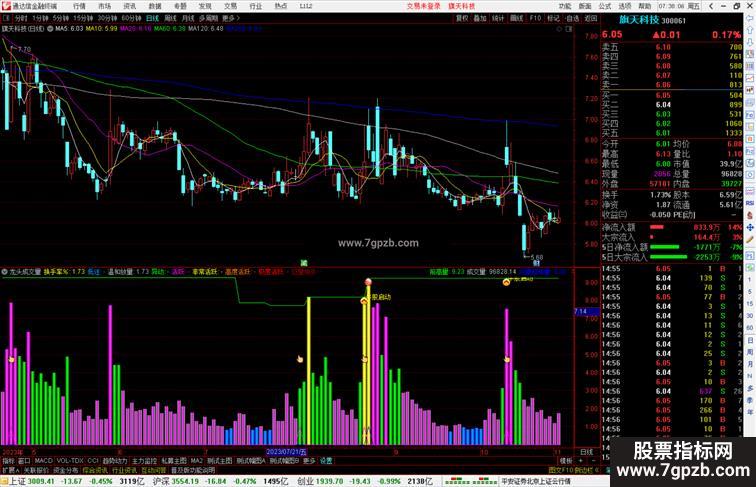
Task: Click smiley marker on green indicator line
Action: (506, 282)
